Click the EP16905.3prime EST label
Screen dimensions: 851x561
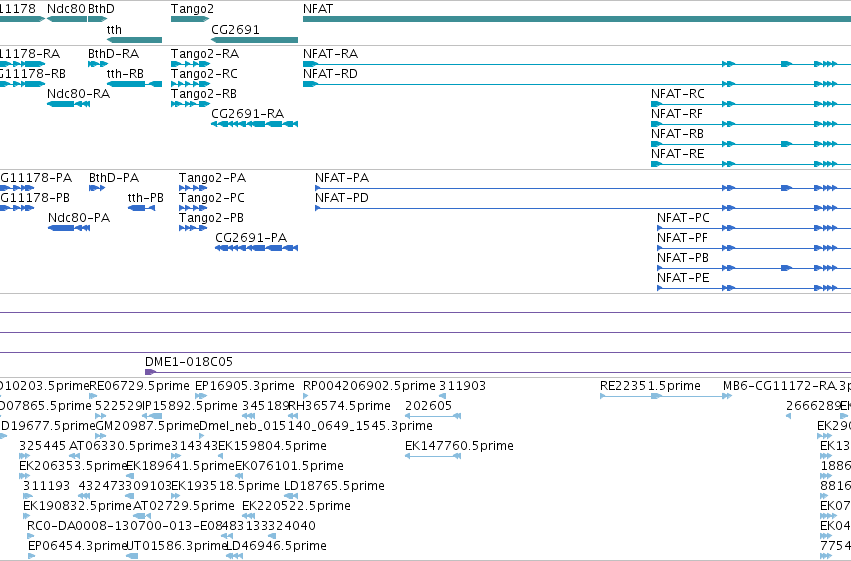(x=245, y=386)
